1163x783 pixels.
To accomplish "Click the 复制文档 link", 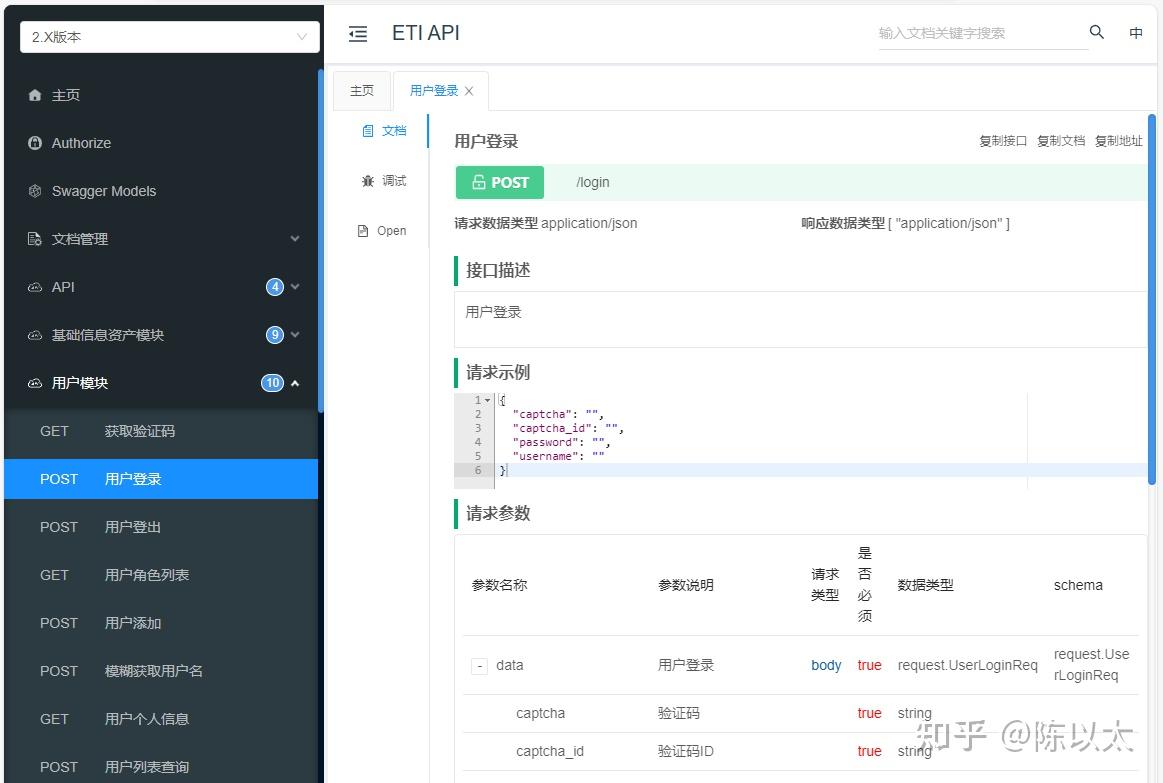I will [1061, 141].
